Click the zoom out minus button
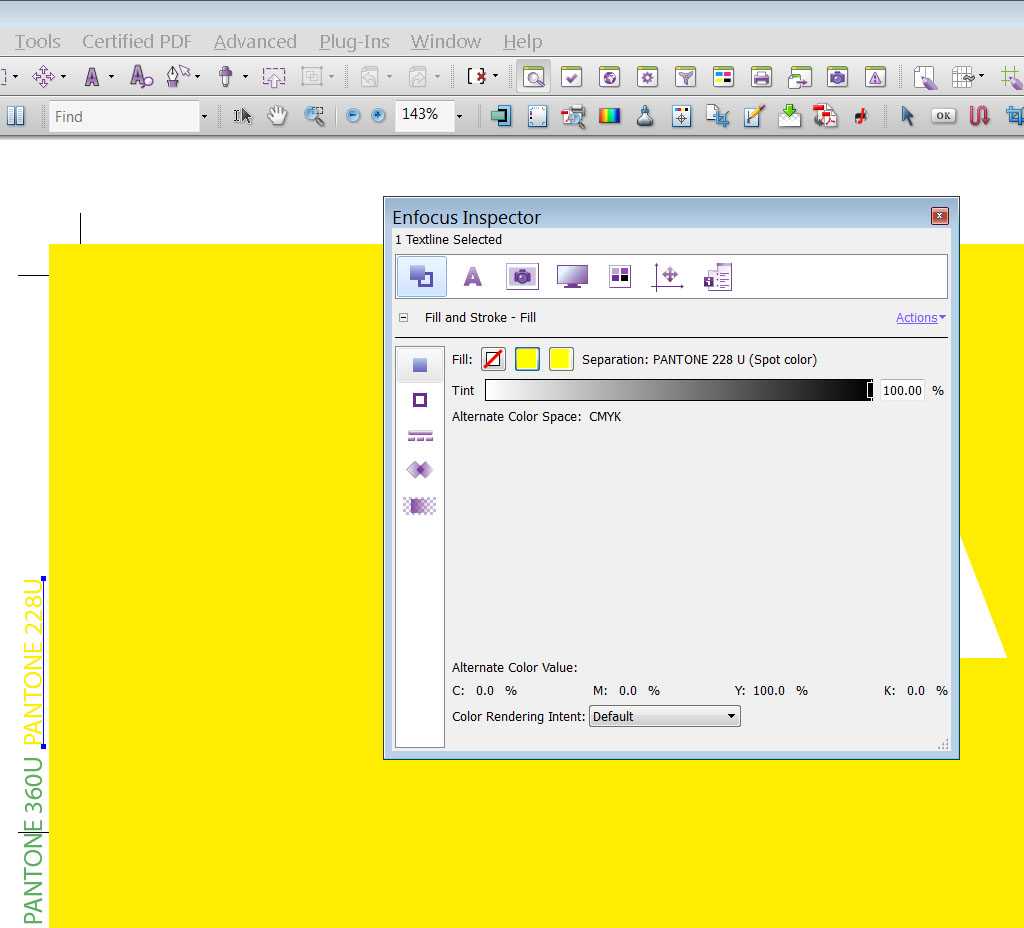The image size is (1024, 928). [353, 116]
